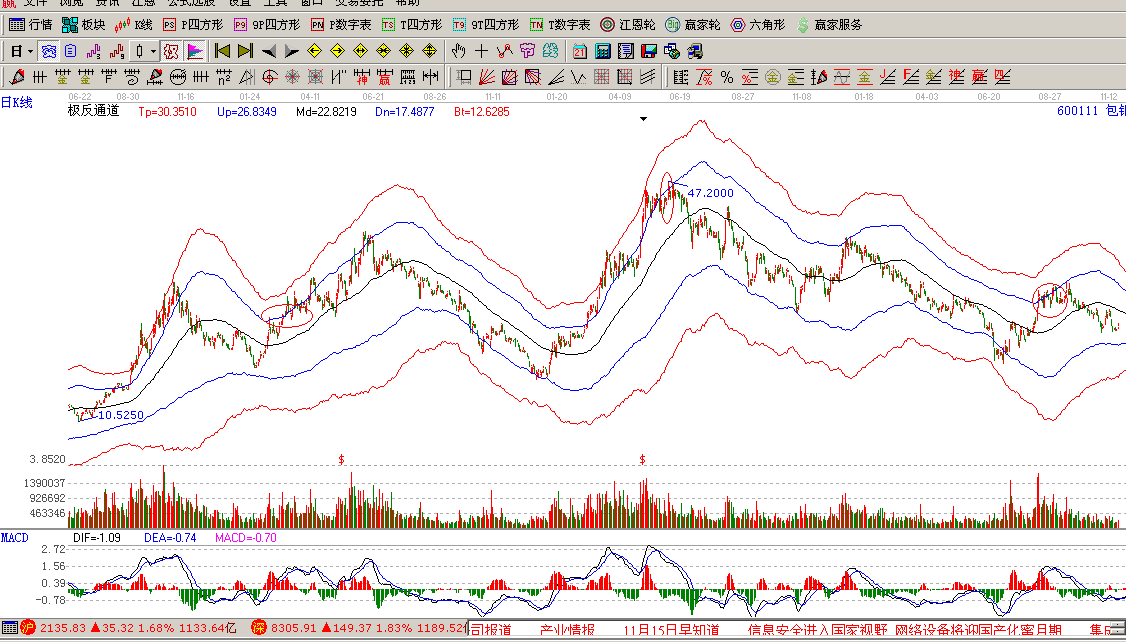
Task: Open the calculator icon
Action: tap(604, 51)
